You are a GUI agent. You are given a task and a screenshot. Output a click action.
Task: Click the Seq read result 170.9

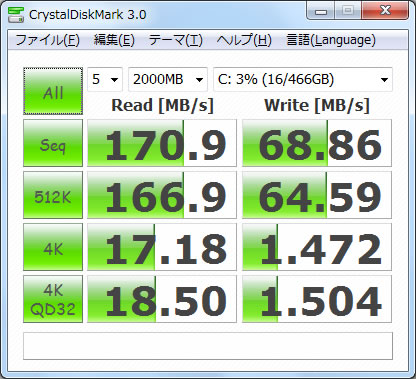coord(162,143)
